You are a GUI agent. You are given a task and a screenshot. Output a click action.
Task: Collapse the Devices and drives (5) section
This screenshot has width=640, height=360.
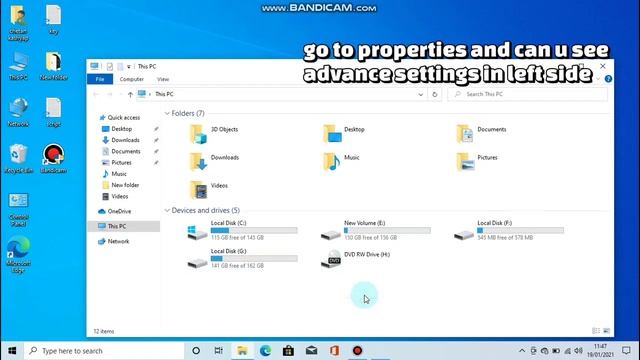(167, 211)
